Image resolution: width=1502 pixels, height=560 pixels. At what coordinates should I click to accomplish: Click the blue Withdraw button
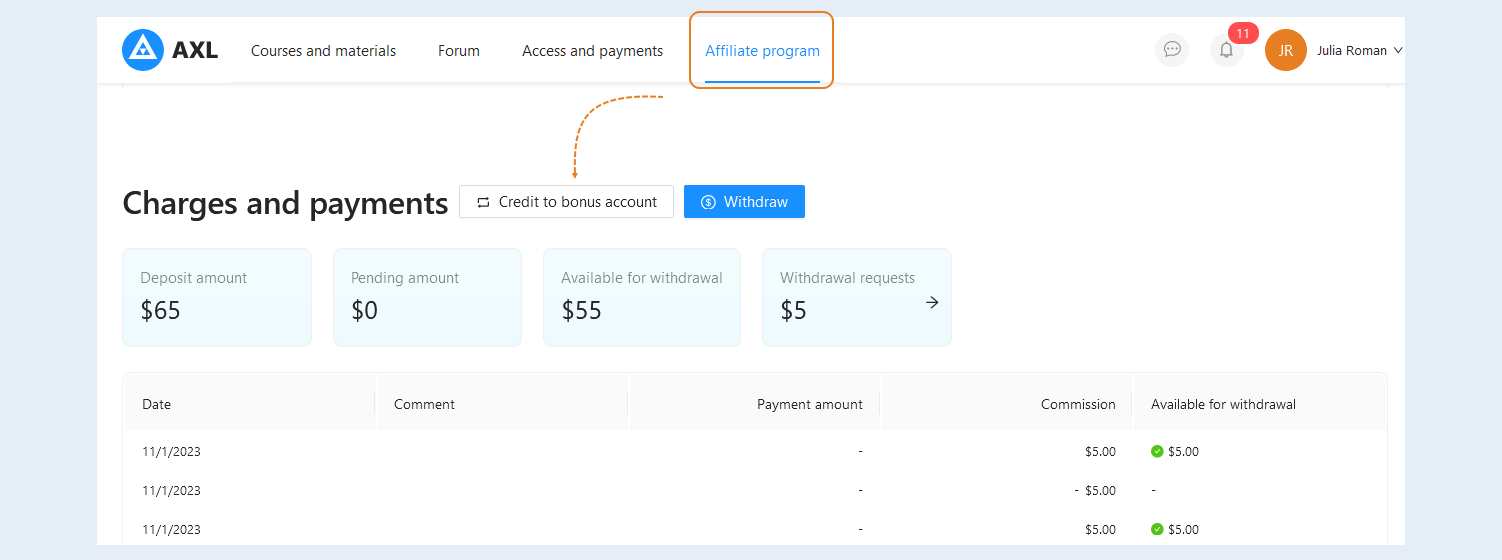coord(744,201)
